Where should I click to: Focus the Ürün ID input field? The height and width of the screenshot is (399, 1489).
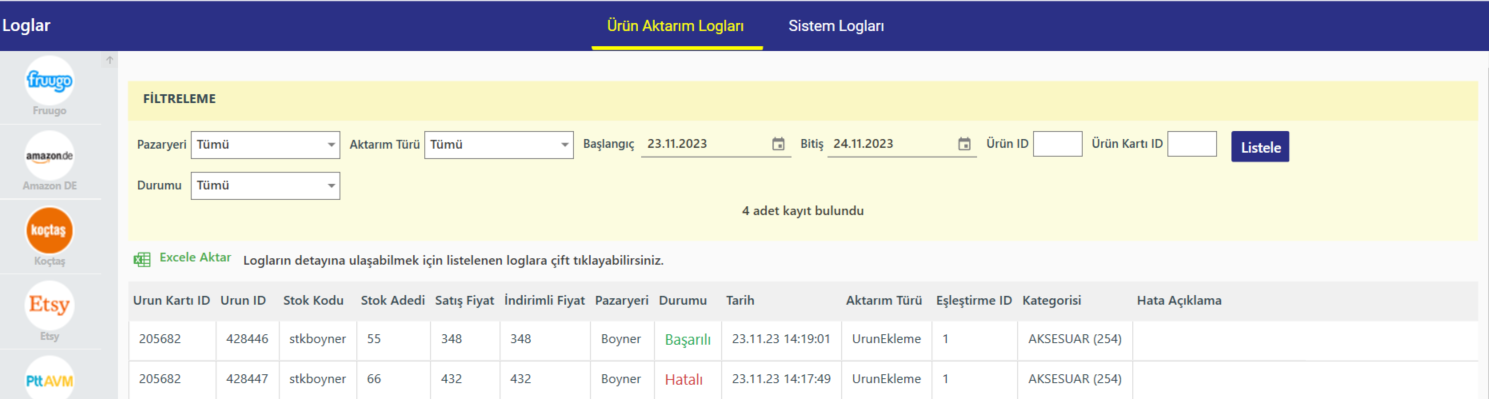[x=1058, y=144]
